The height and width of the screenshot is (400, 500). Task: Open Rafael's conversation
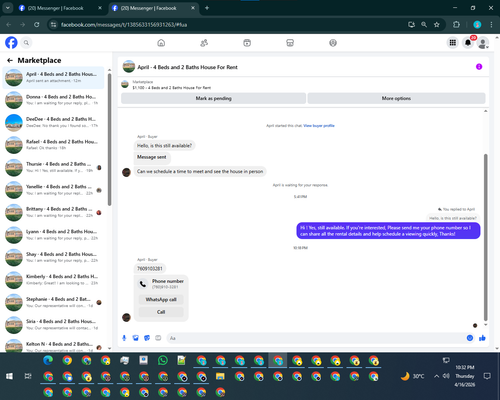coord(54,145)
